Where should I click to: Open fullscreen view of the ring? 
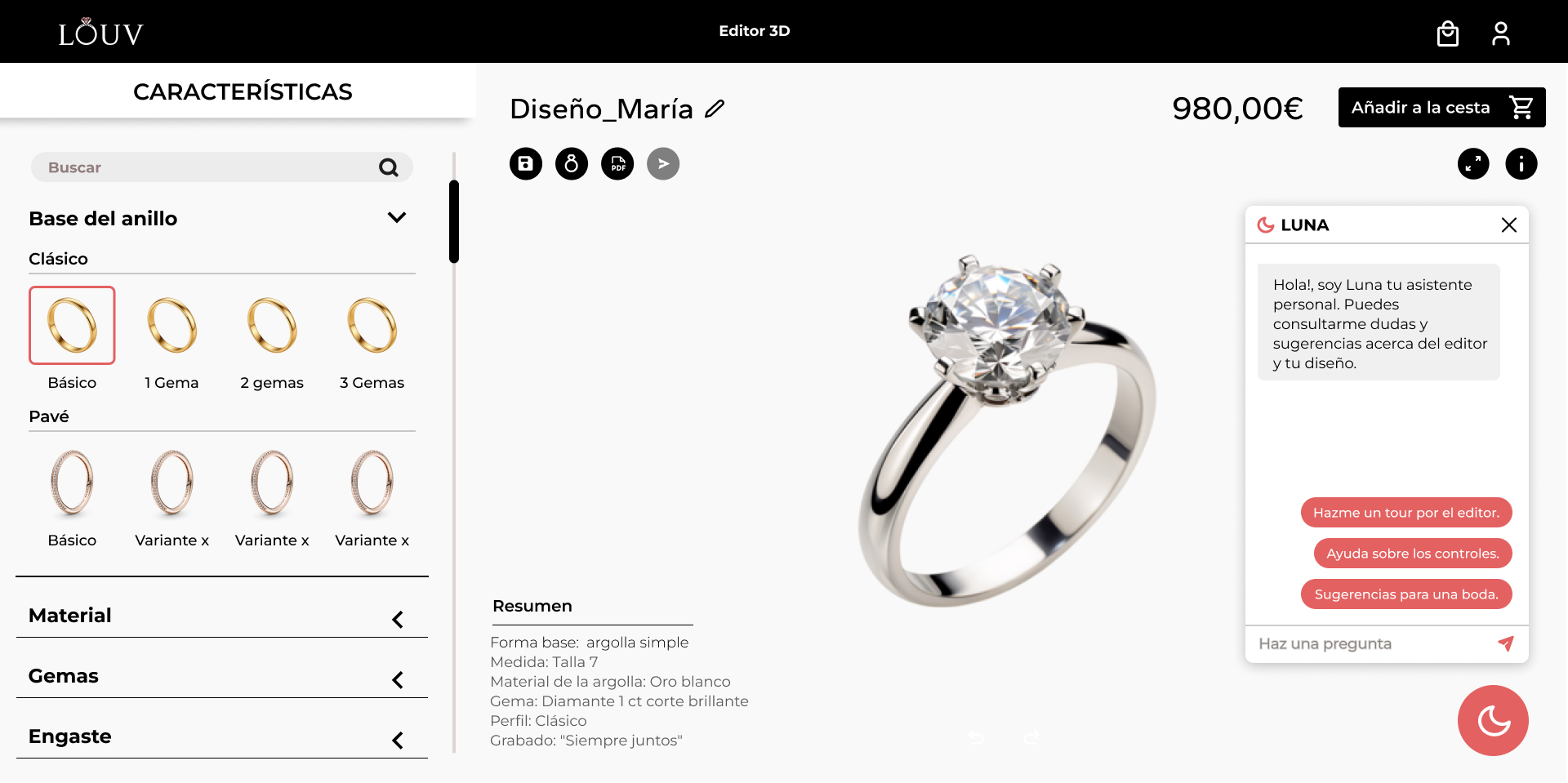pos(1473,164)
